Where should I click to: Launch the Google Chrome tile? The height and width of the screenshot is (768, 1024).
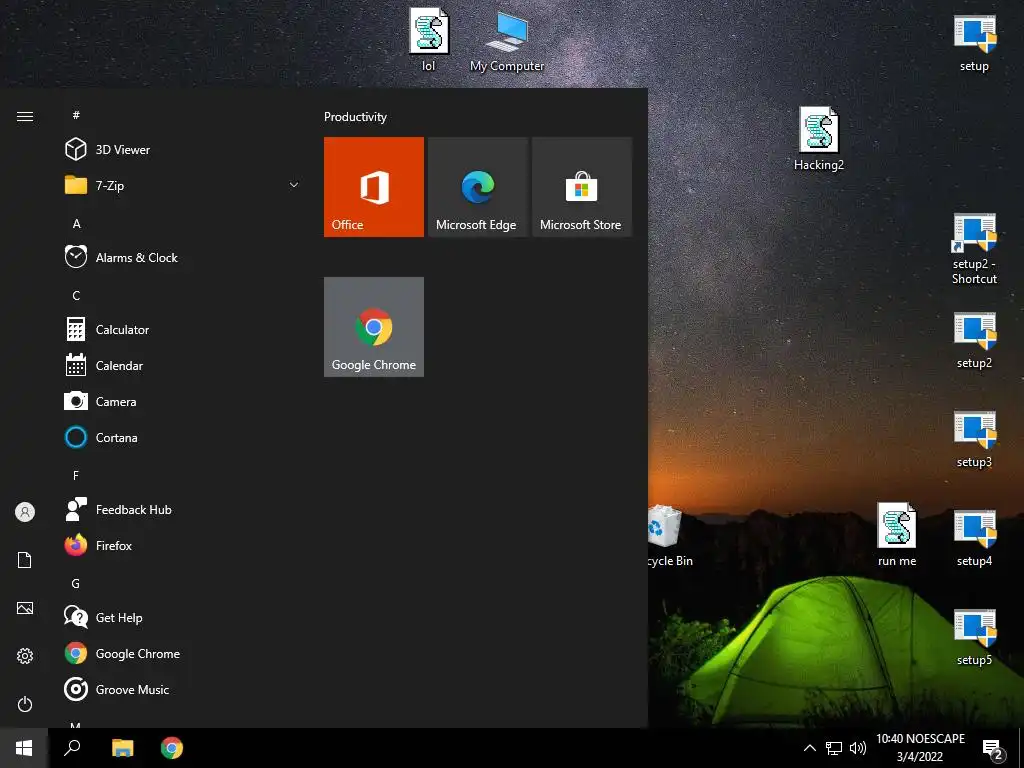374,327
